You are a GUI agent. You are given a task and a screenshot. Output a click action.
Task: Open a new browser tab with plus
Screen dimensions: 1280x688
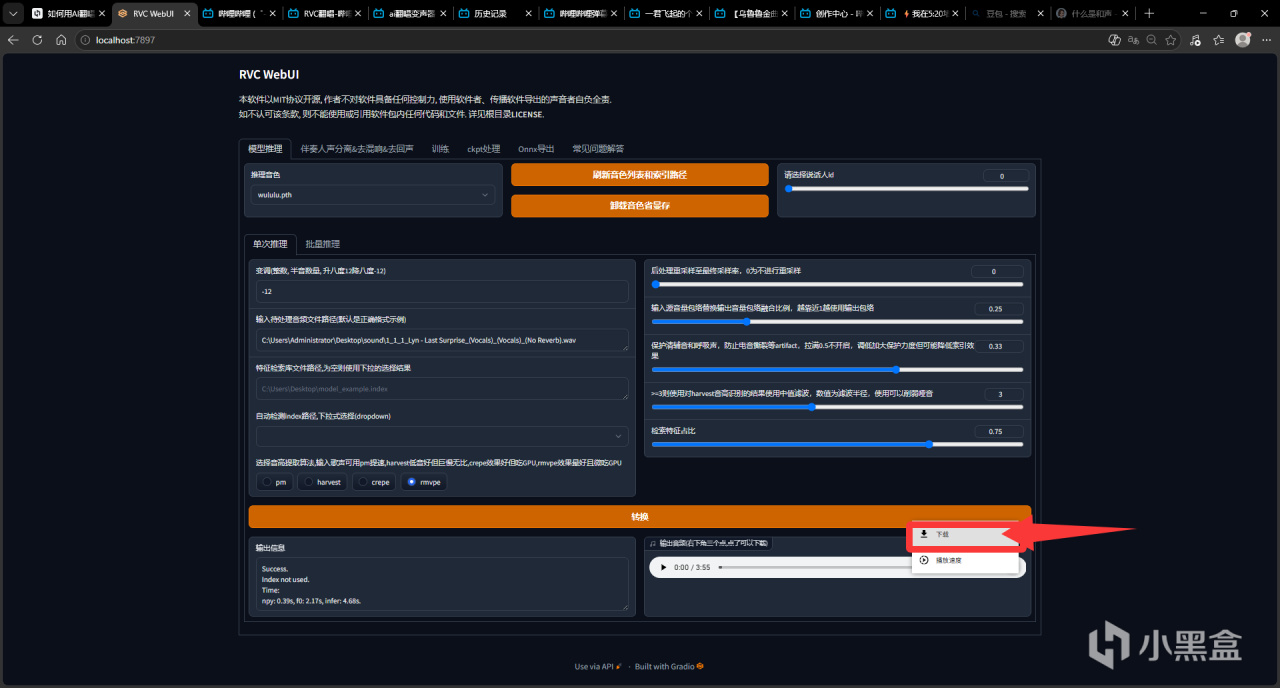click(1149, 13)
